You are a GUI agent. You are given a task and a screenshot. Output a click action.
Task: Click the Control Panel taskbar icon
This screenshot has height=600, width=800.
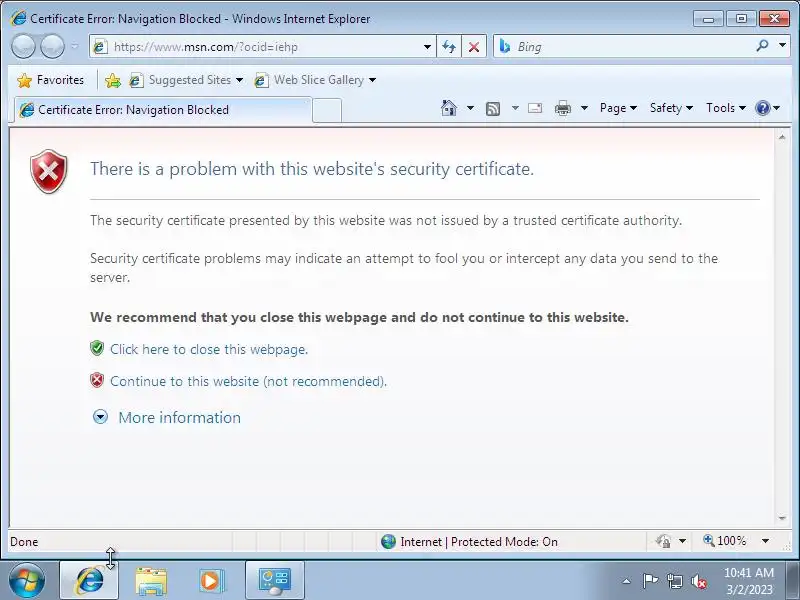coord(275,581)
